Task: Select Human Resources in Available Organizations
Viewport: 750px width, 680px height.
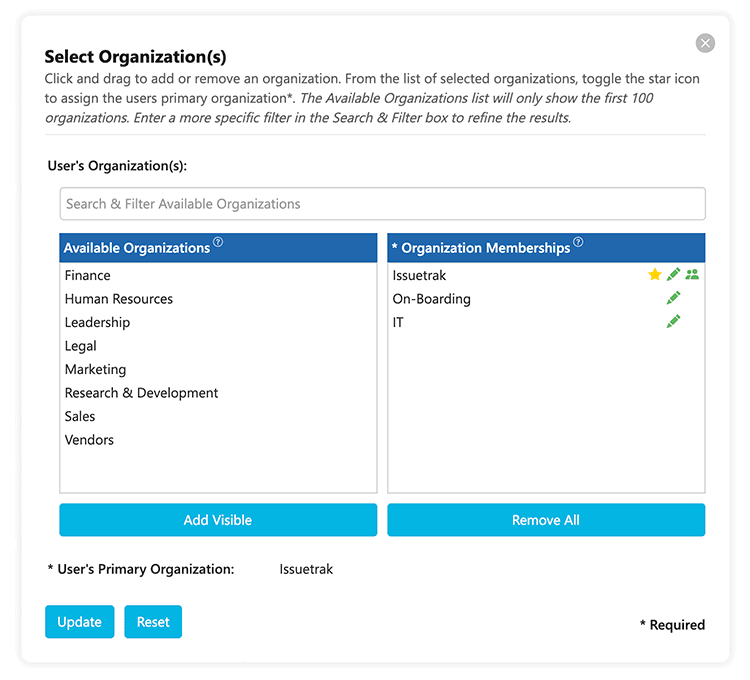Action: [x=218, y=299]
